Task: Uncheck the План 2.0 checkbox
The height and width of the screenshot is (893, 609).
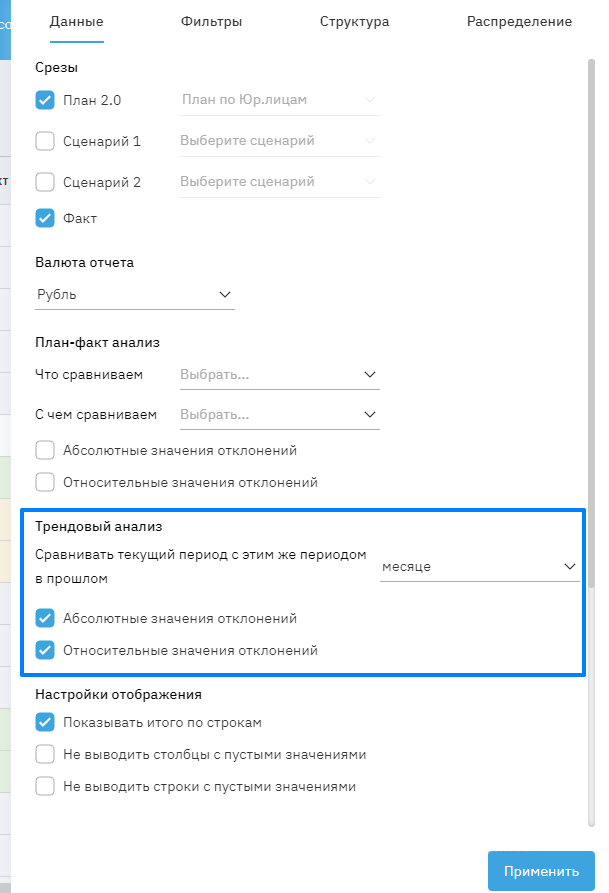Action: 45,100
